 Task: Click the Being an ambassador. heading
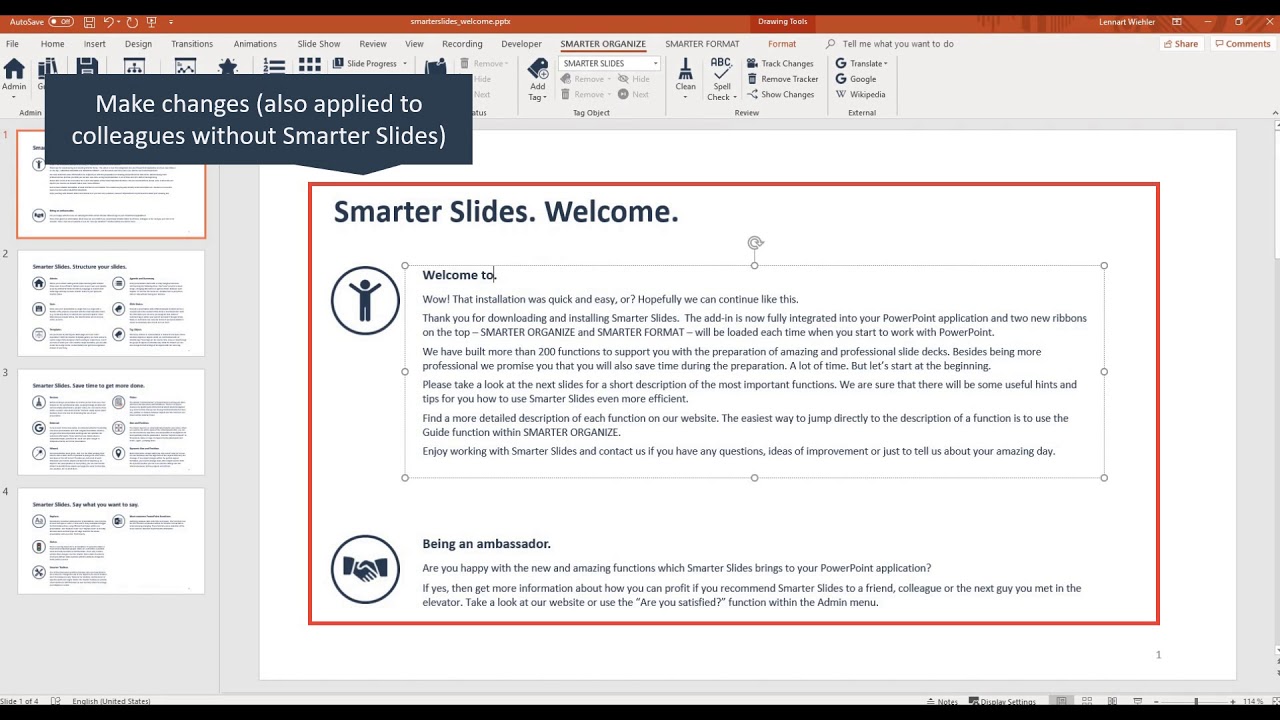[486, 544]
